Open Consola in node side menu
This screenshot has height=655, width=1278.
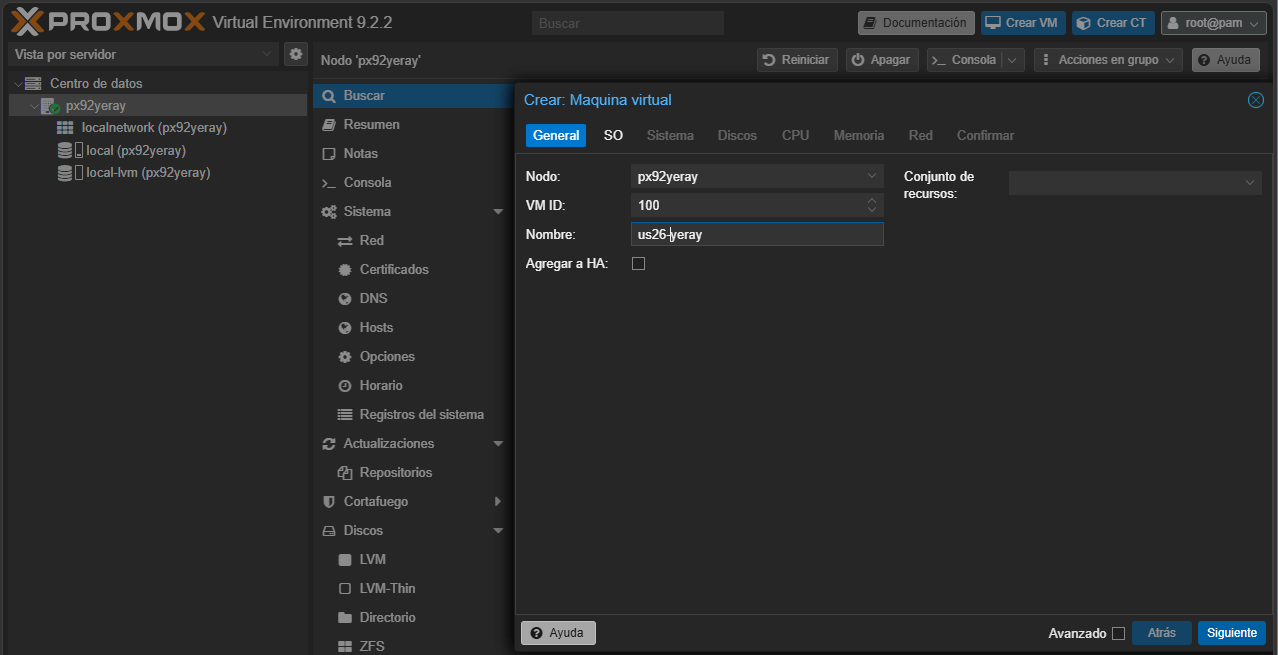coord(414,183)
